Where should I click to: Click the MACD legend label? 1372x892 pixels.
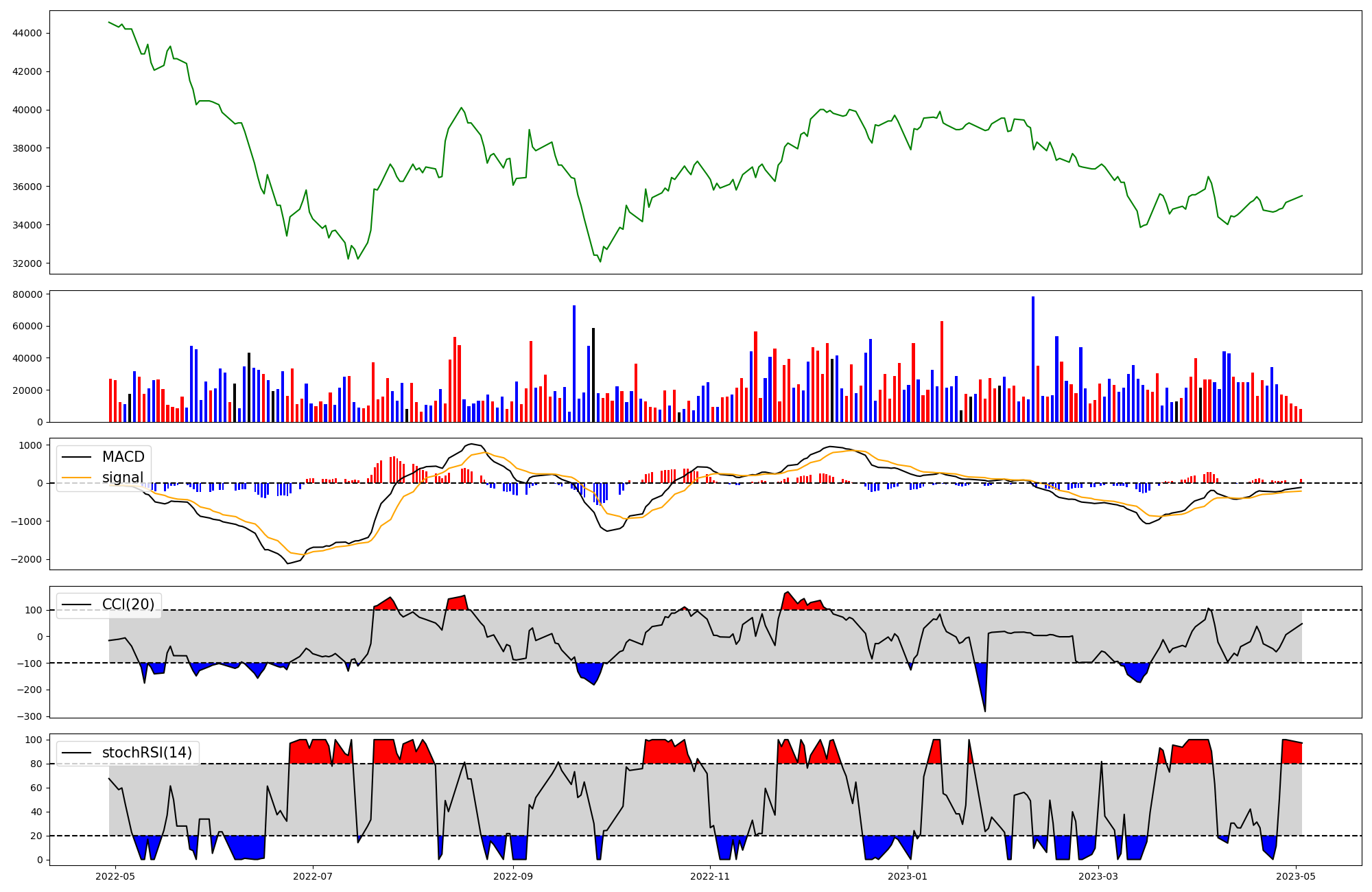123,457
